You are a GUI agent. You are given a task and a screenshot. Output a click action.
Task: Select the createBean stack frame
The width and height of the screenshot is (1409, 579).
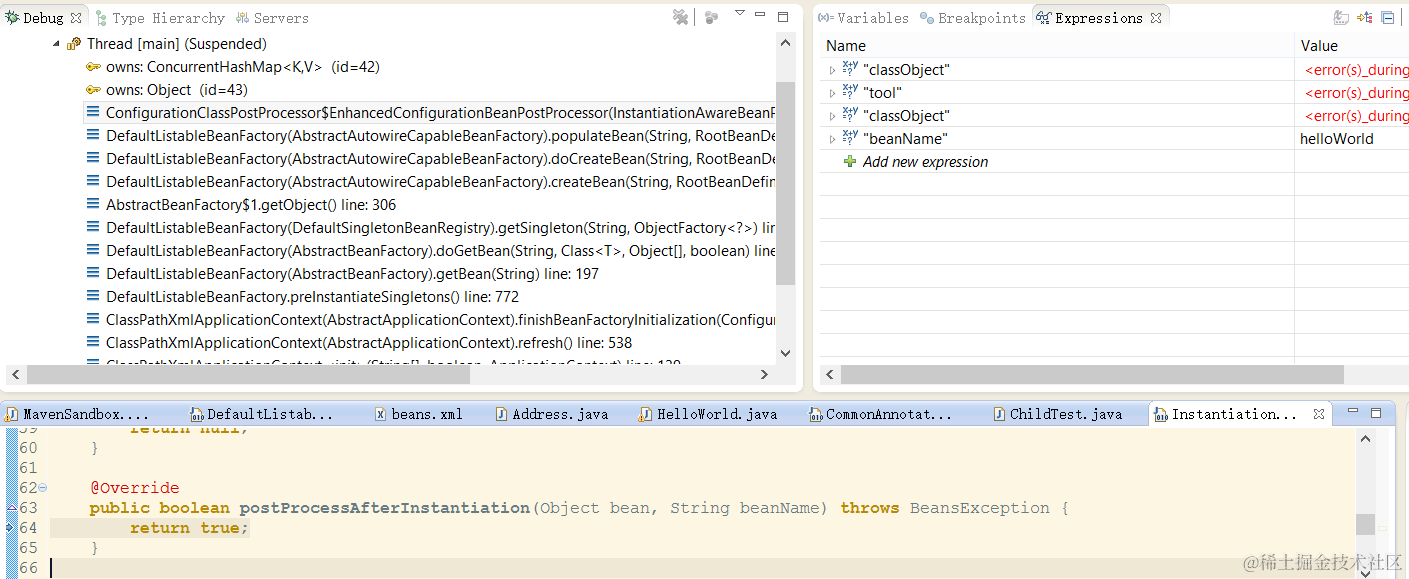coord(441,182)
